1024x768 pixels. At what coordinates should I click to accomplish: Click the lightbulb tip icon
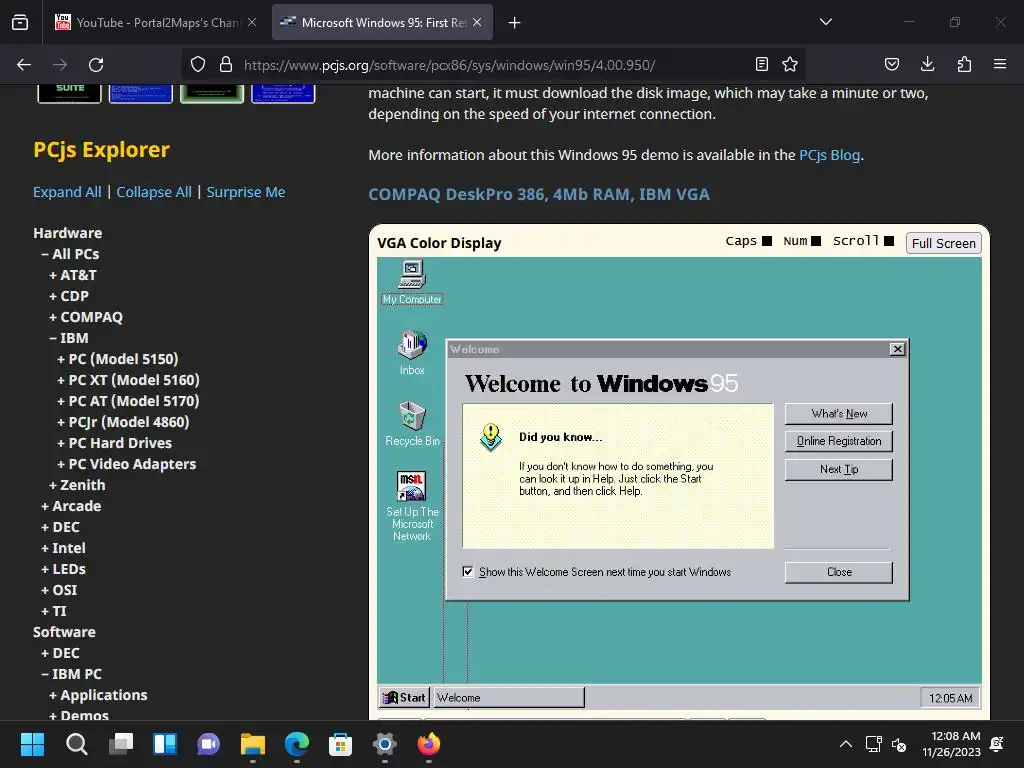coord(490,437)
